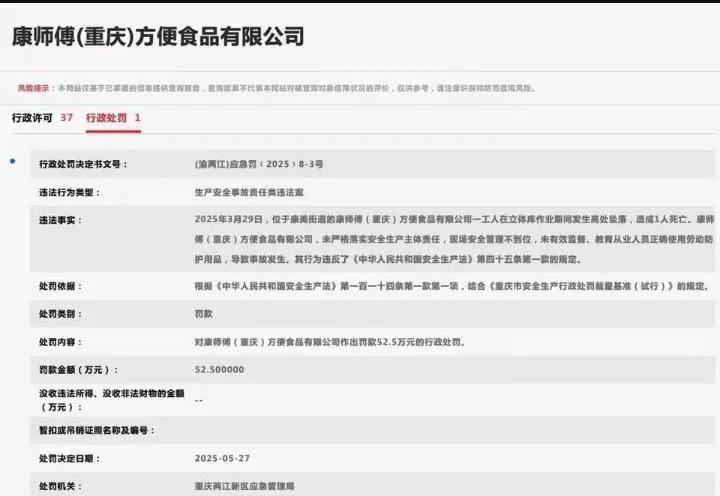This screenshot has height=496, width=720.
Task: Click the blue bullet marker beside the record
Action: [x=13, y=161]
